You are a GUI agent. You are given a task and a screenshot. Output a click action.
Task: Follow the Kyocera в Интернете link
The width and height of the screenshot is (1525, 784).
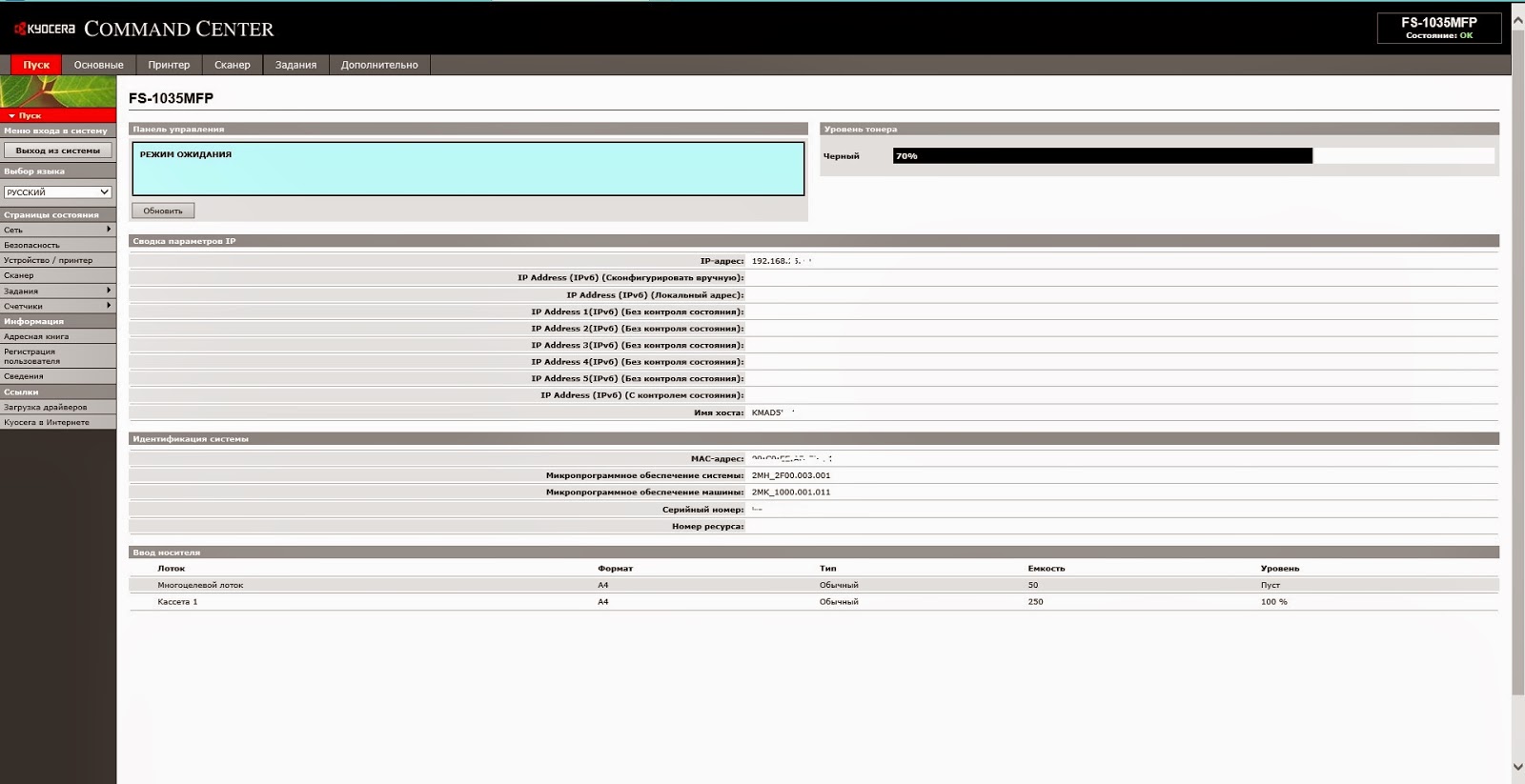58,422
